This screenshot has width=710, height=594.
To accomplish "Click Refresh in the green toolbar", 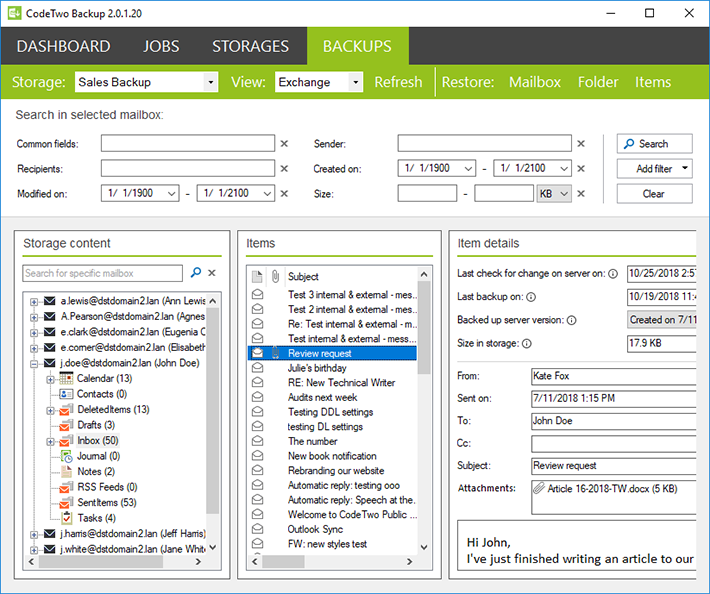I will (398, 82).
